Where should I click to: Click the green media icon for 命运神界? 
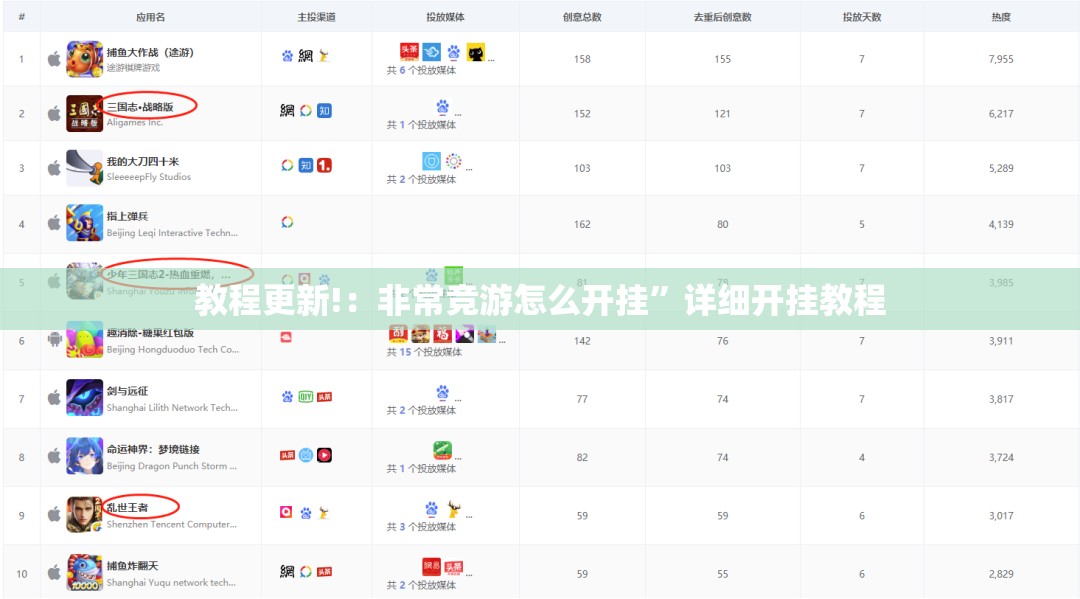[443, 450]
